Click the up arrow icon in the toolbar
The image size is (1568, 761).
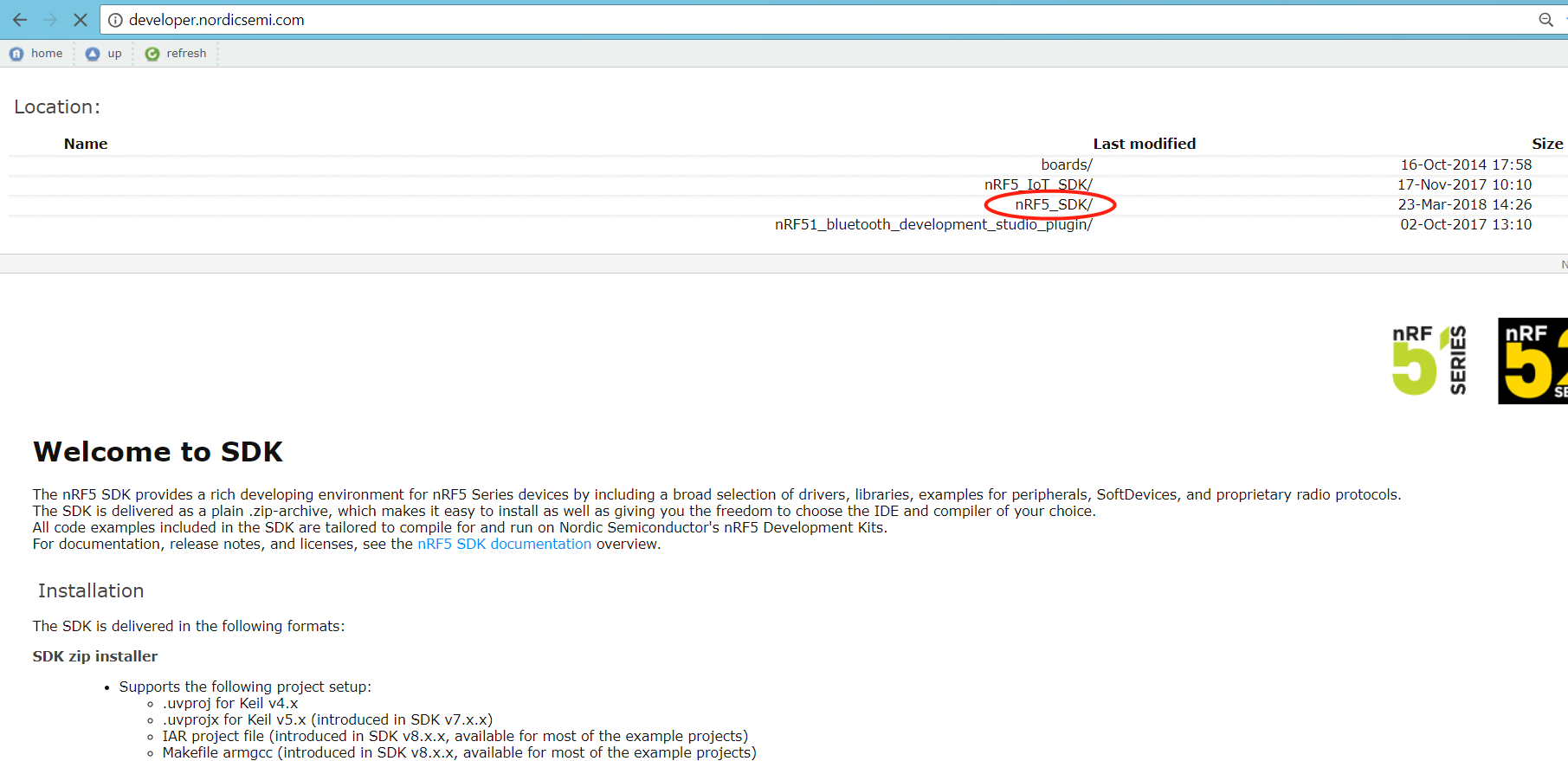click(93, 54)
